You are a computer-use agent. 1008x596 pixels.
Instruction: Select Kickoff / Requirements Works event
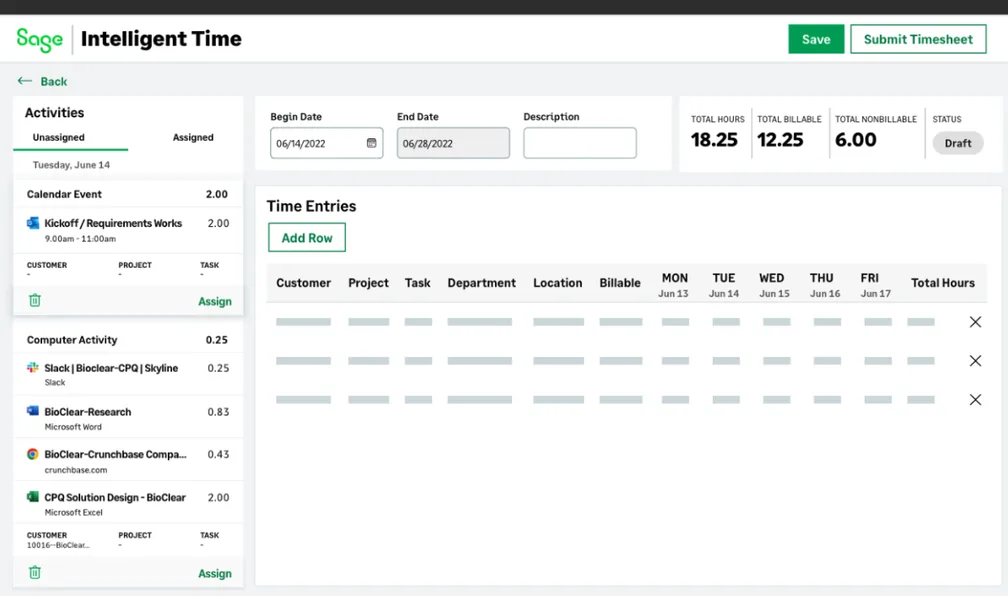click(128, 230)
